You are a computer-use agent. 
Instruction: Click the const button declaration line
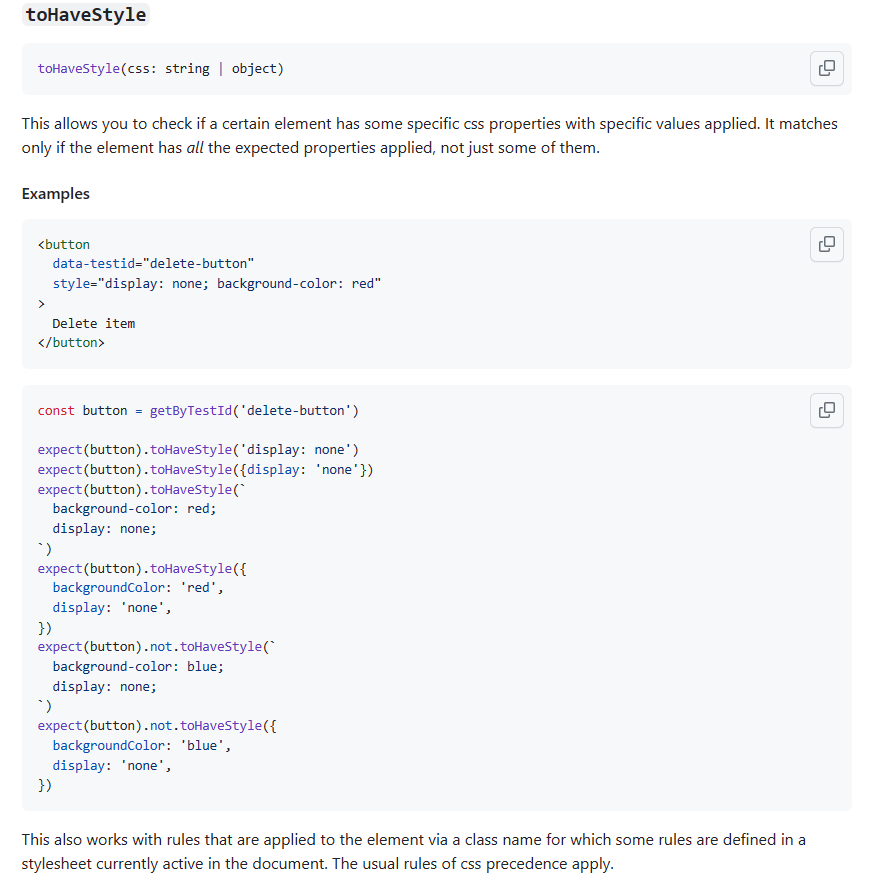[x=198, y=411]
